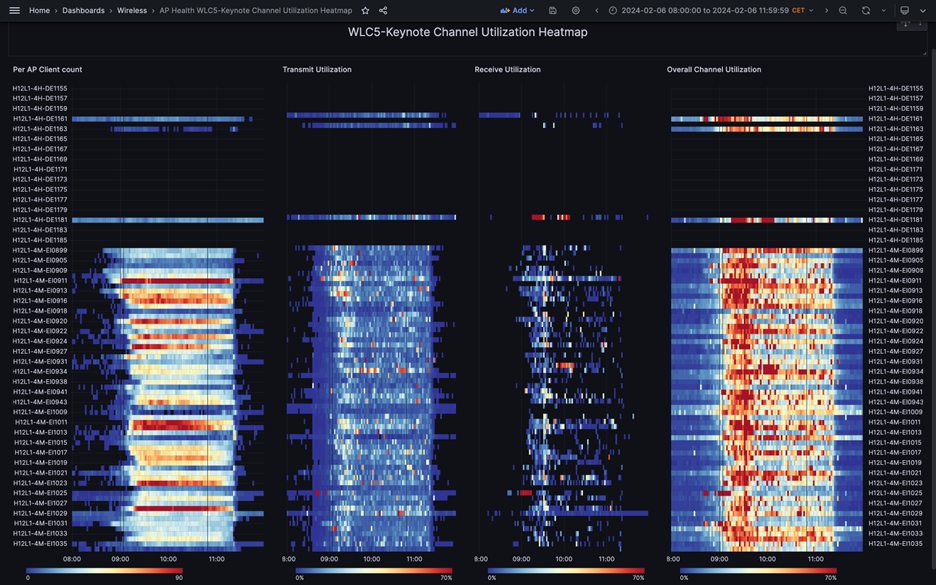
Task: Refresh the dashboard now
Action: (x=865, y=11)
